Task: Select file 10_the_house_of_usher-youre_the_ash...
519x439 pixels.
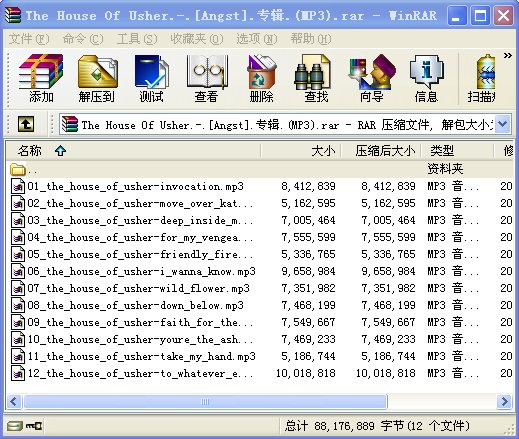Action: coord(259,339)
